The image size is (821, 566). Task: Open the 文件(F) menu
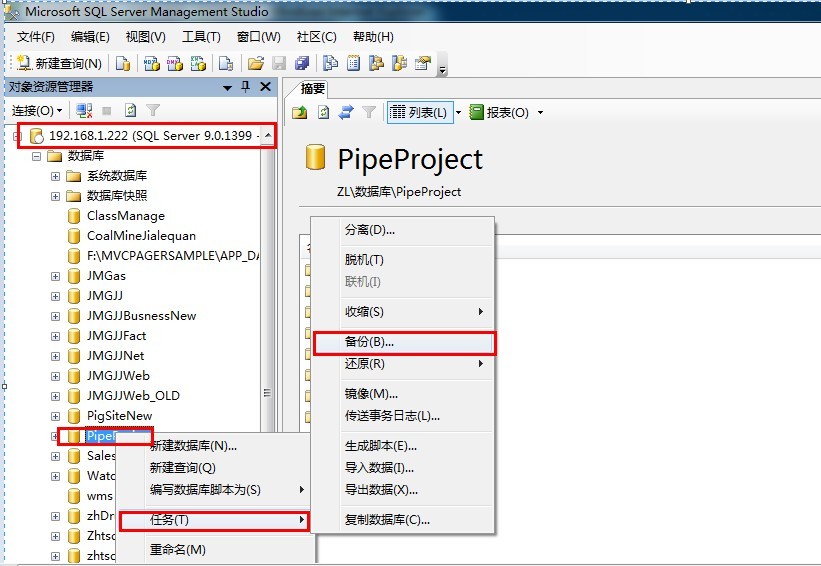[36, 37]
